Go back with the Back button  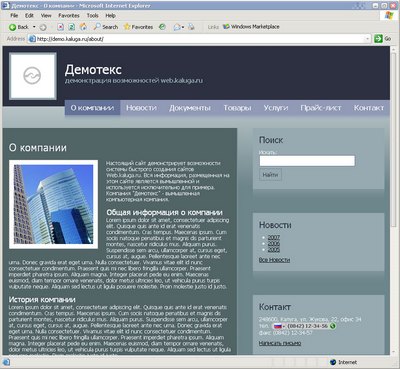pyautogui.click(x=19, y=27)
